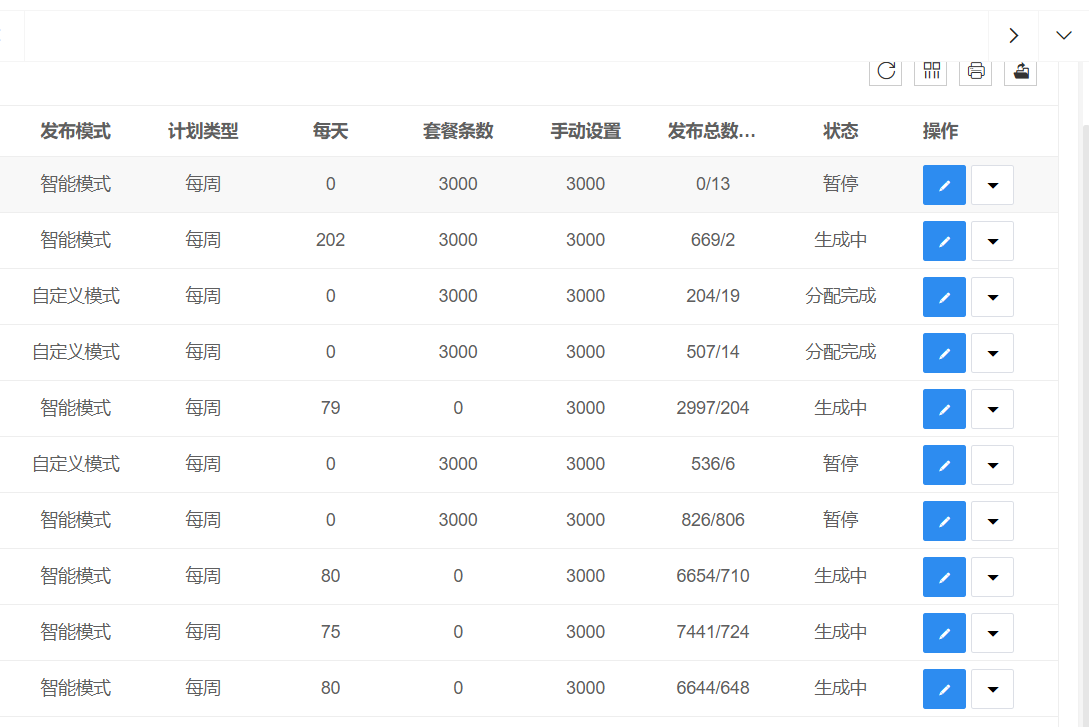Edit the row with 536/6 published
Viewport: 1089px width, 727px height.
pos(944,465)
